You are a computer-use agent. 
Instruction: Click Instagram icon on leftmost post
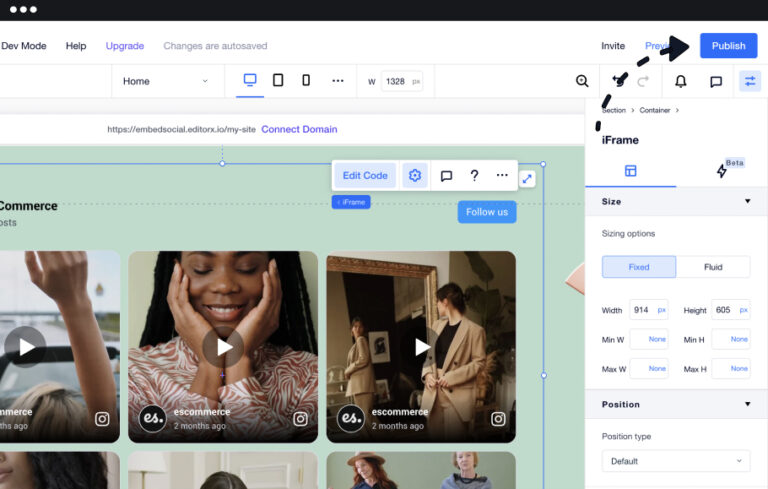pyautogui.click(x=102, y=419)
